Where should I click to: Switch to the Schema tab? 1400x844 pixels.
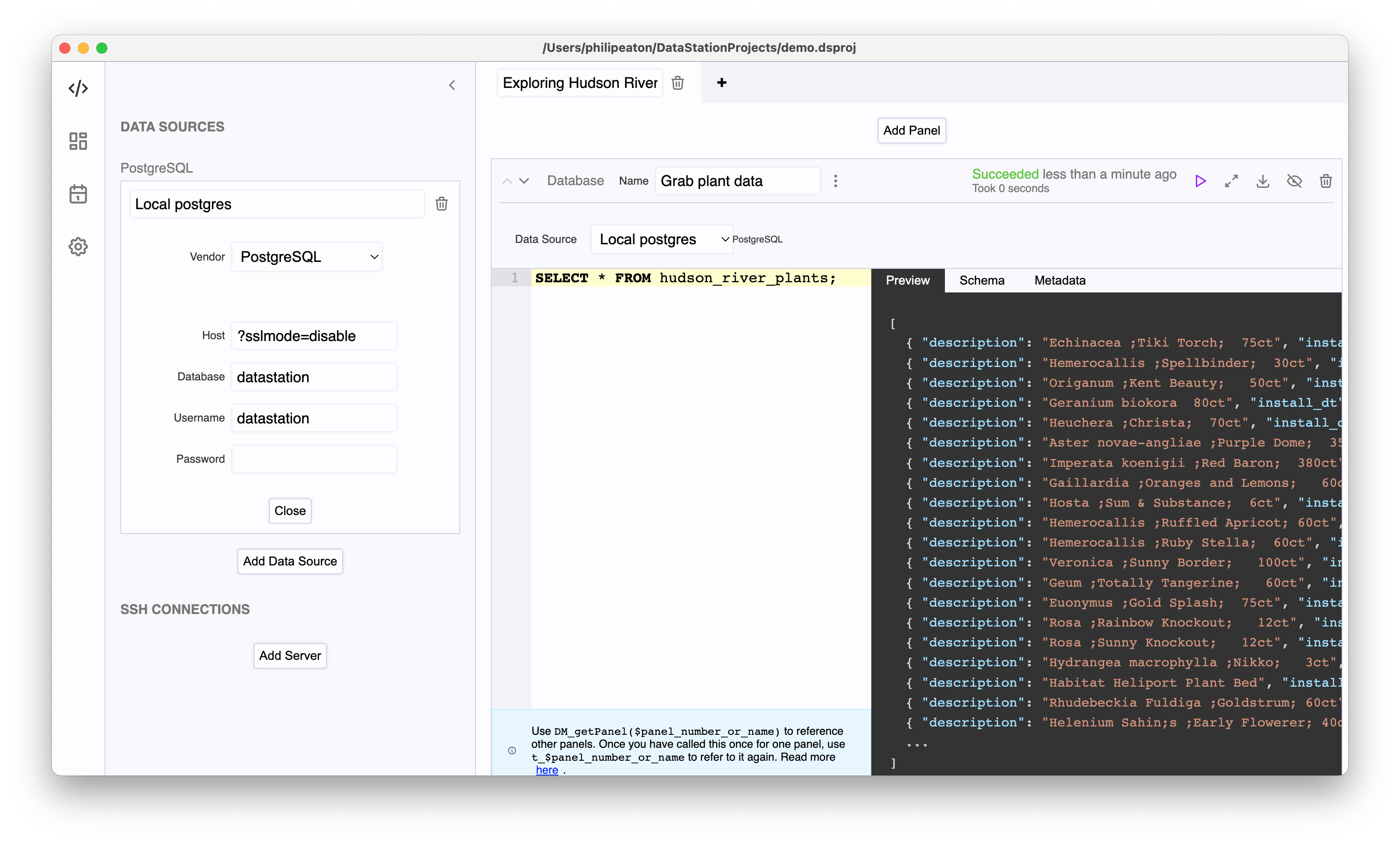point(982,279)
